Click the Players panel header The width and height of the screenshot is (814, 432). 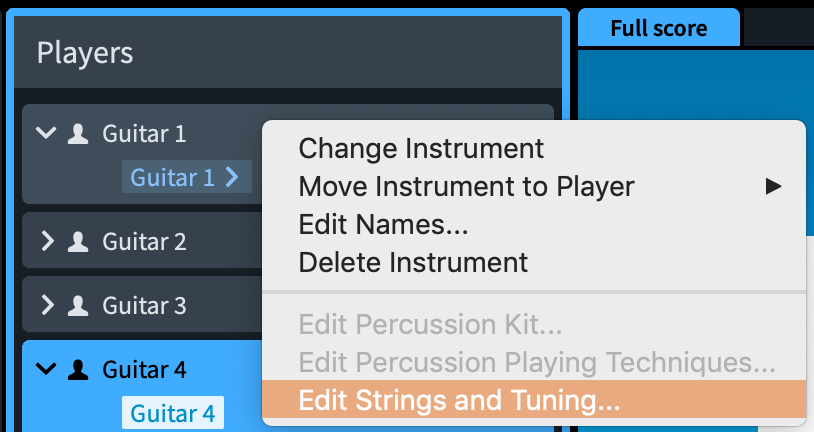(x=85, y=53)
